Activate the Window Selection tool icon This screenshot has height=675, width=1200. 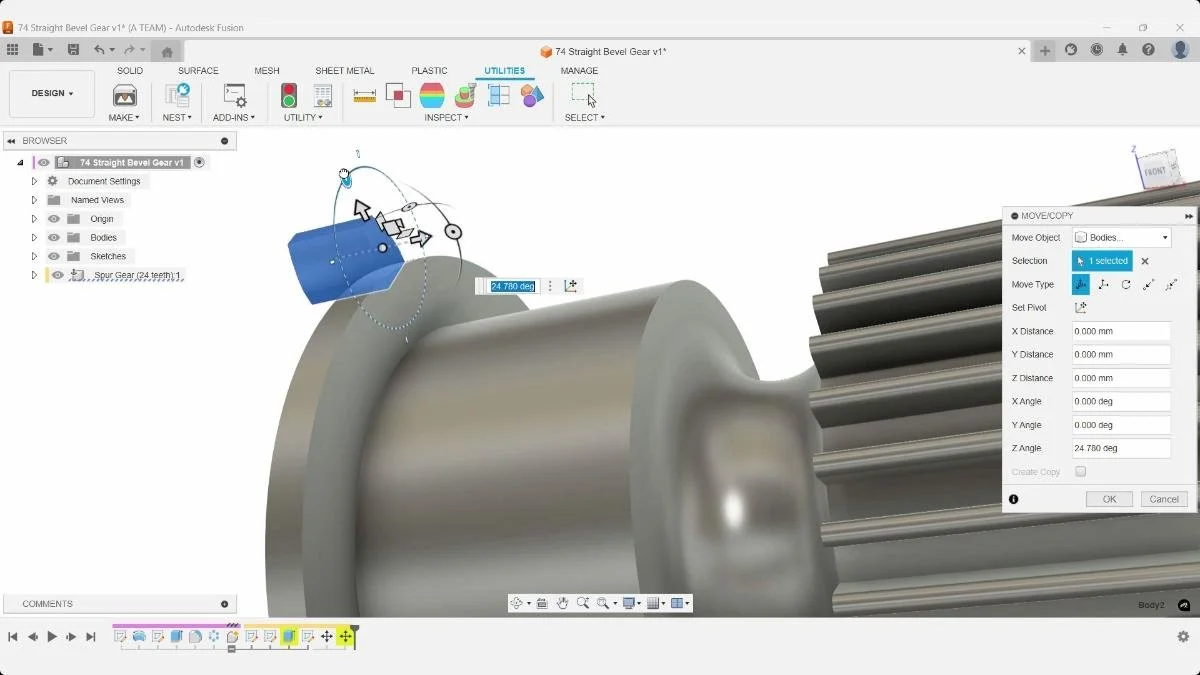583,95
